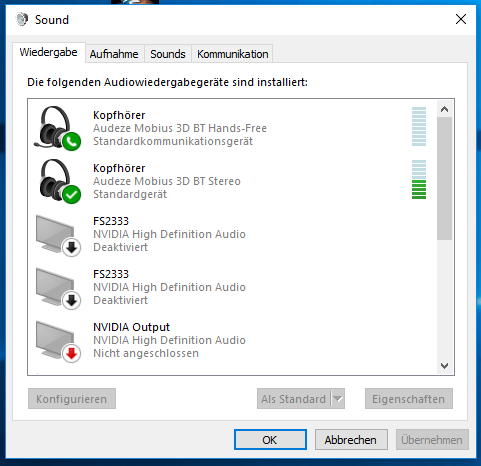Click the Standardgerät status text

tap(130, 194)
